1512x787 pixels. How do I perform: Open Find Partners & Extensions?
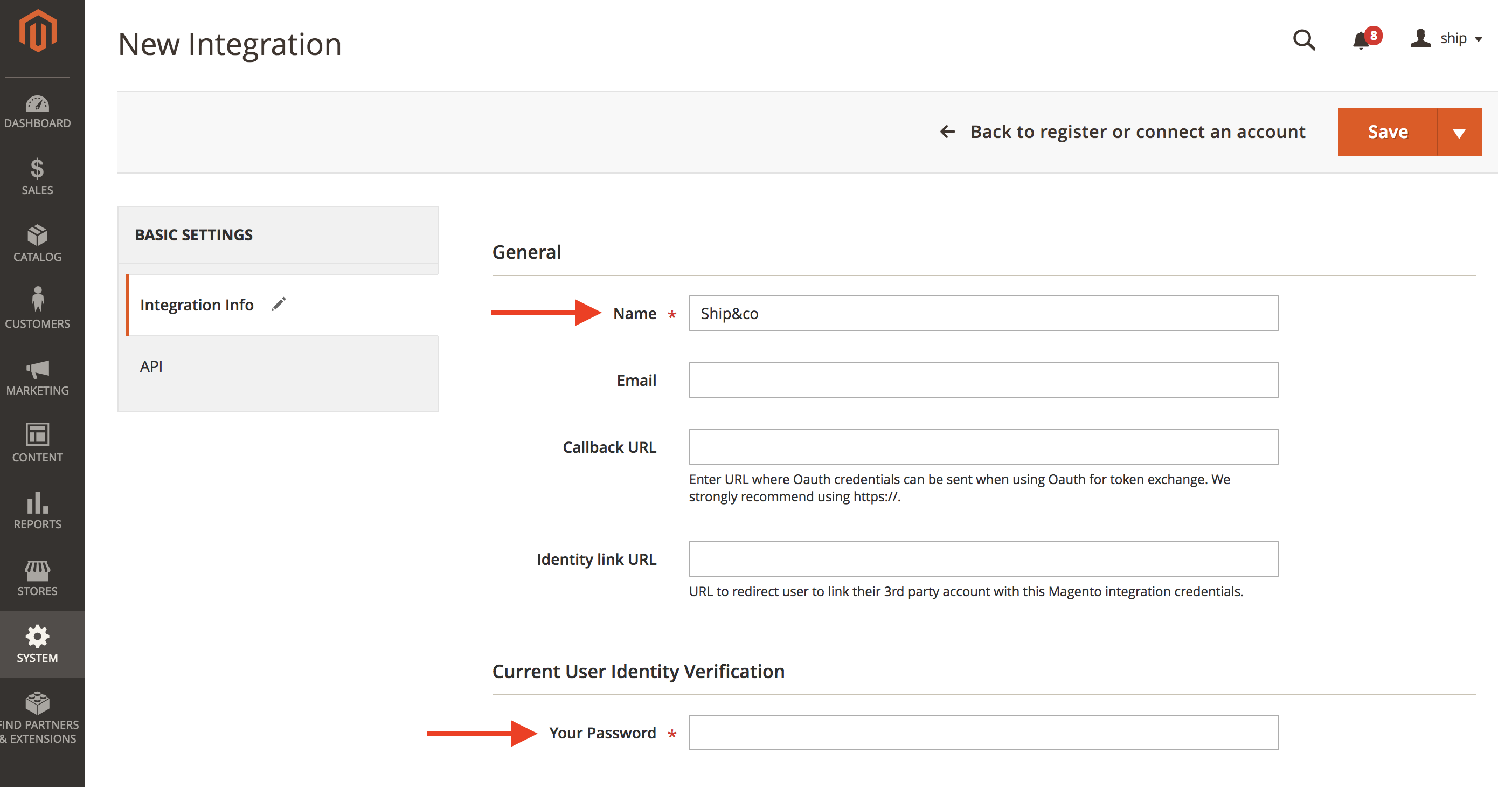[38, 717]
